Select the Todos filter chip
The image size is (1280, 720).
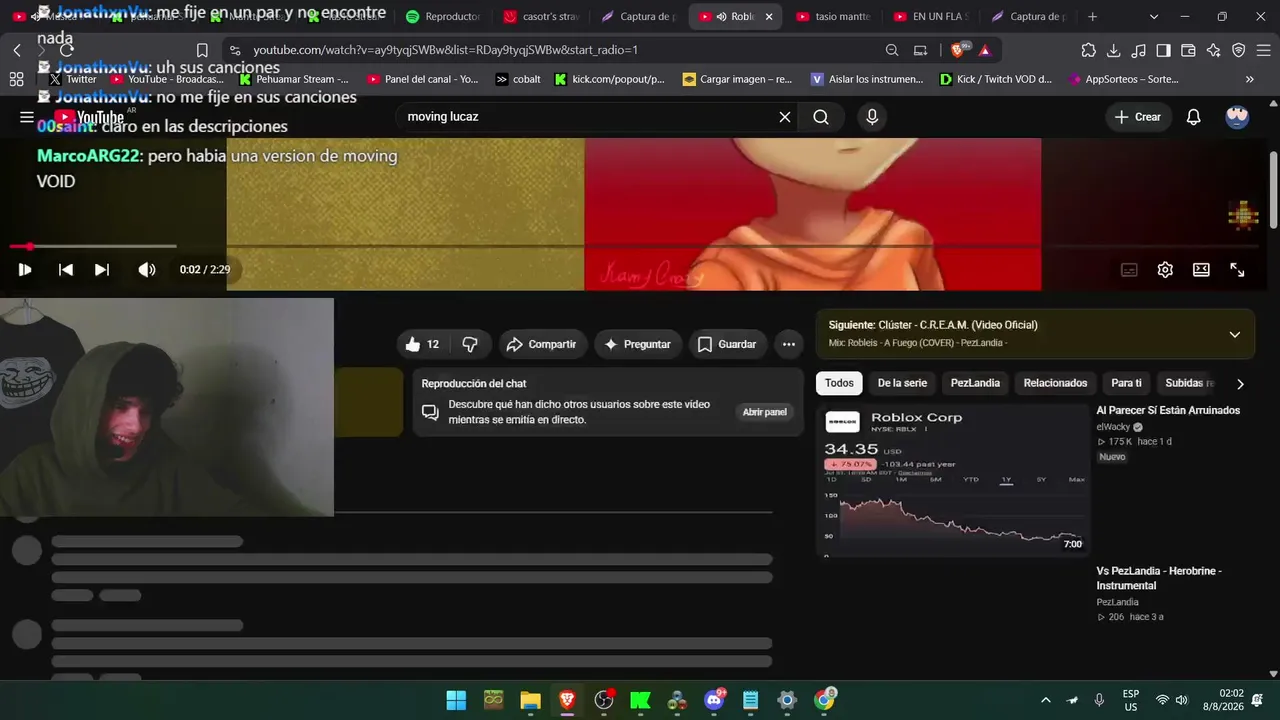[839, 383]
